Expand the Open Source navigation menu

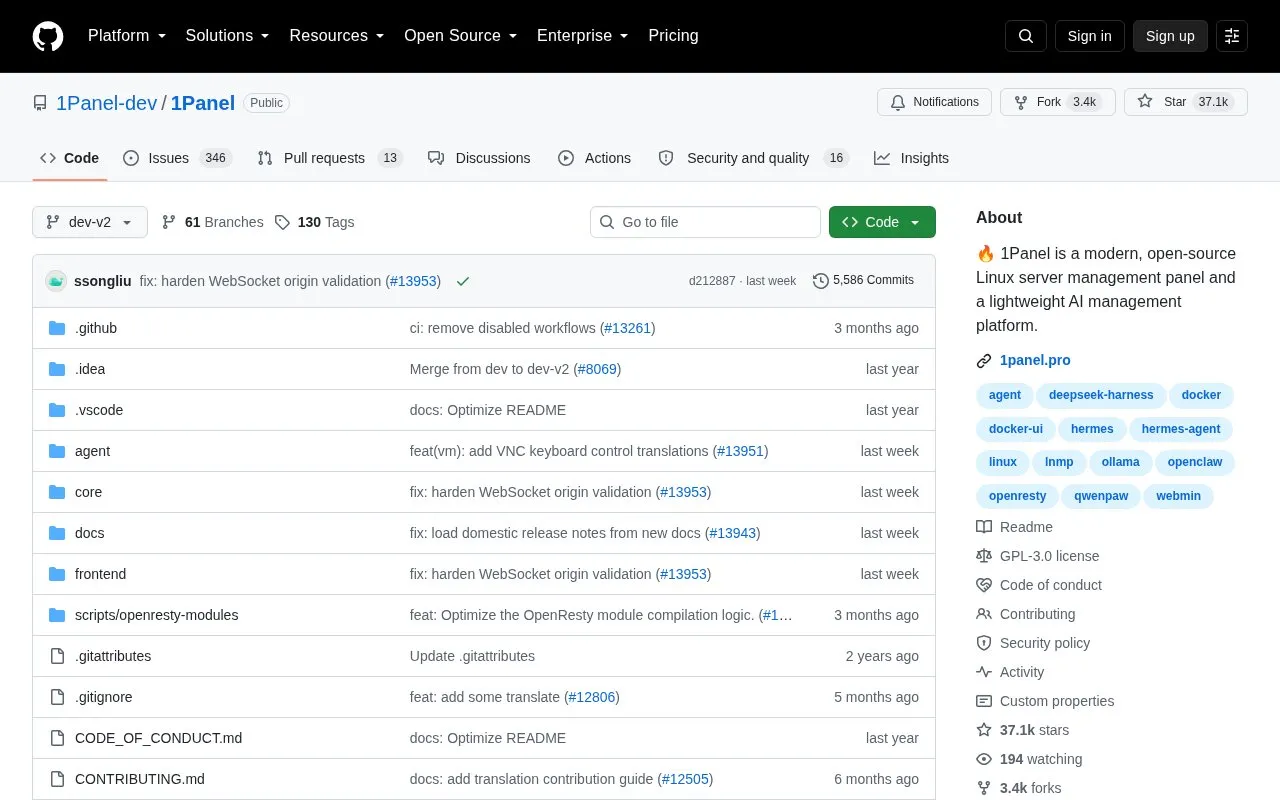coord(461,36)
